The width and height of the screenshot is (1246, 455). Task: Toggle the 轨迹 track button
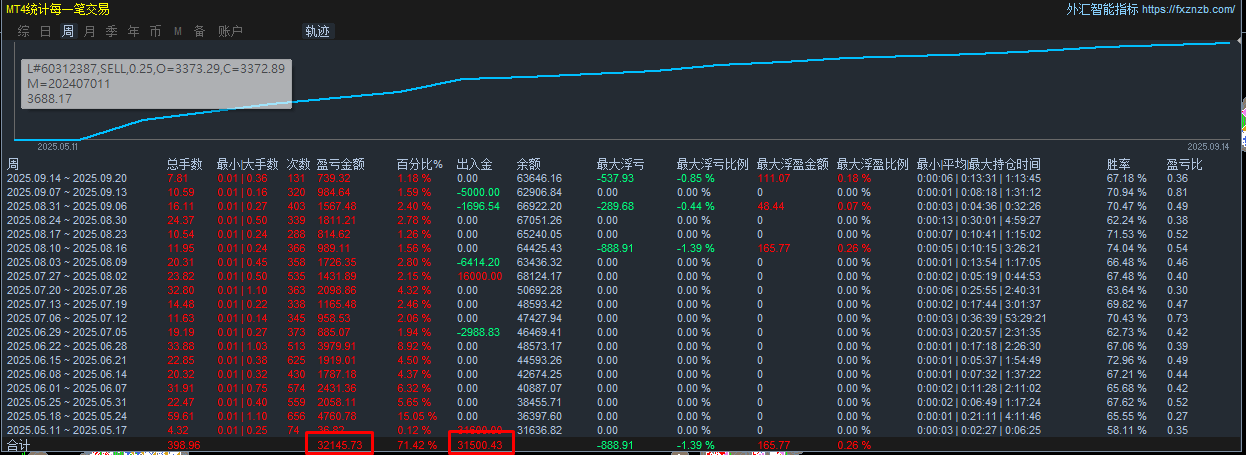point(317,31)
